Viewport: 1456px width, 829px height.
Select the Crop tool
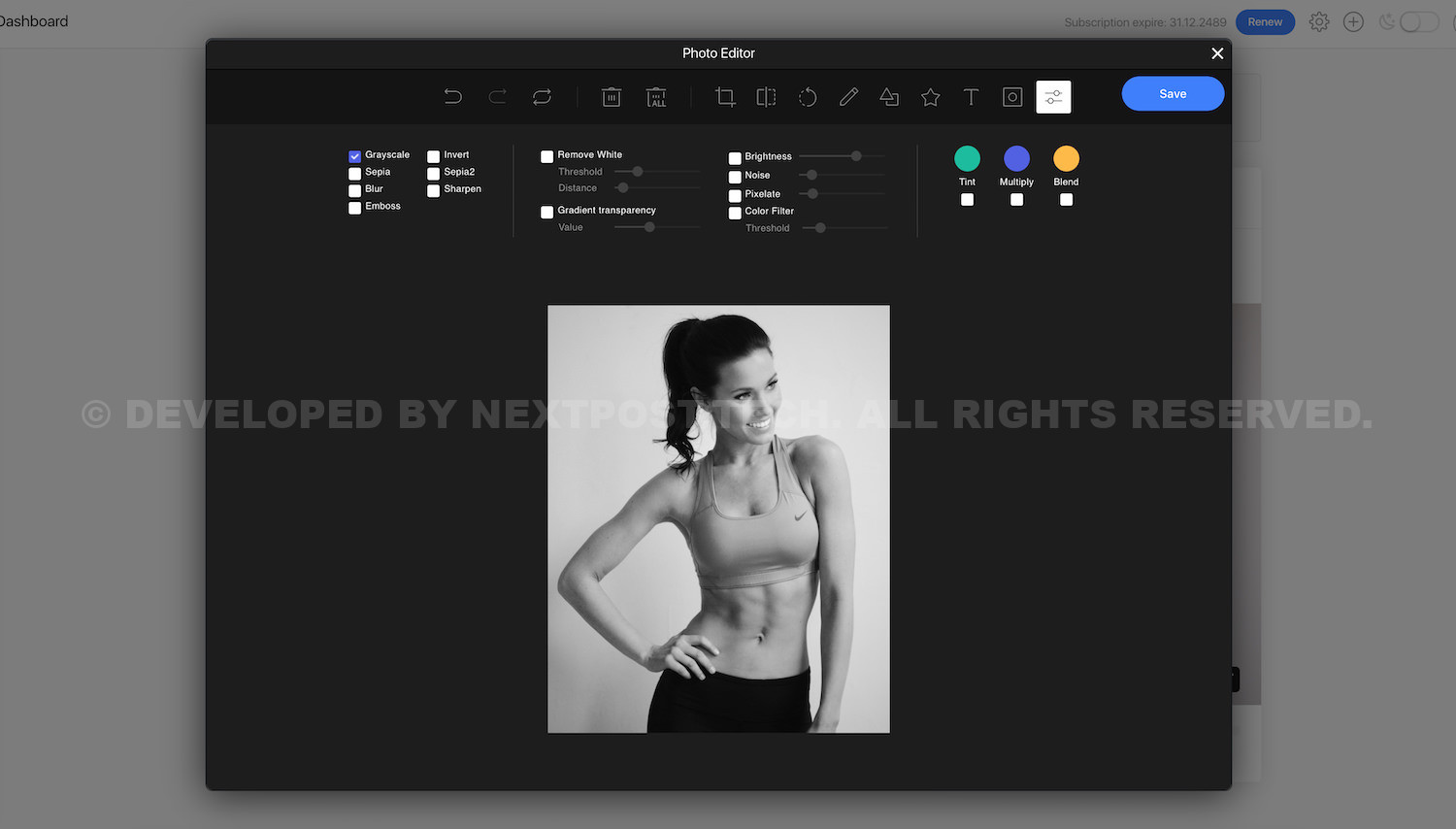coord(725,96)
